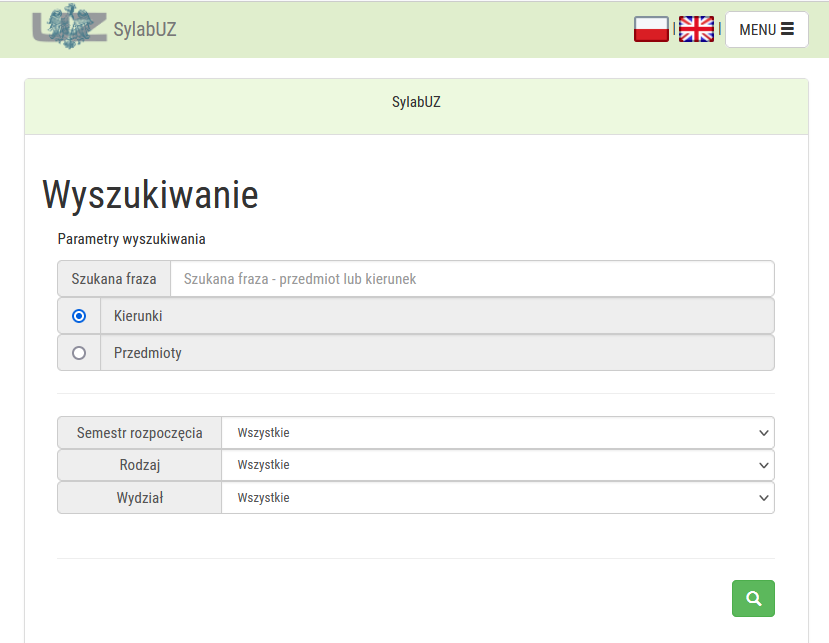Expand the Semestr rozpoczęcia dropdown
Screen dimensions: 829x643
pyautogui.click(x=497, y=433)
